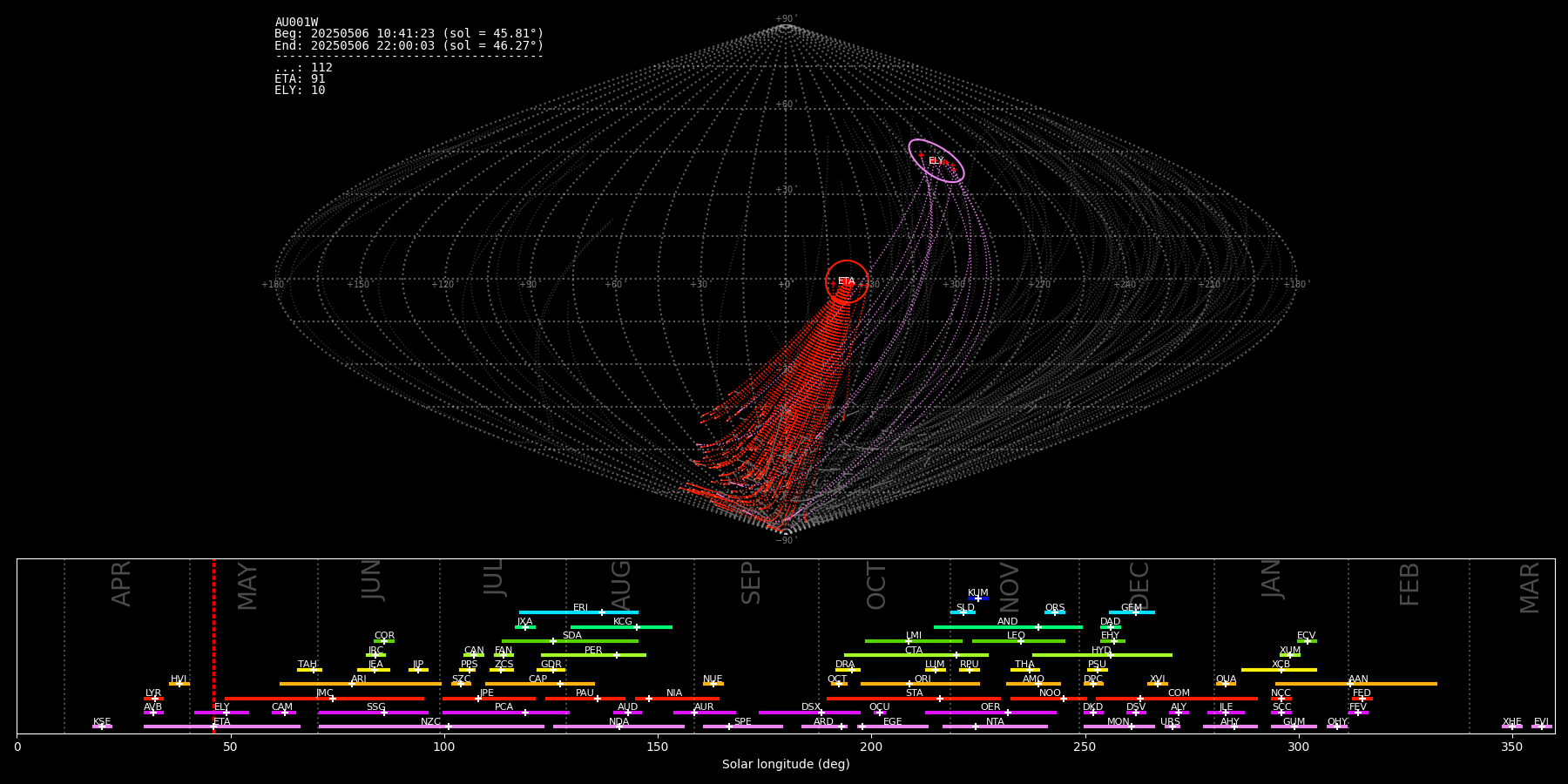This screenshot has width=1568, height=784.
Task: Click the Solar longitude (deg) axis label
Action: click(x=786, y=764)
